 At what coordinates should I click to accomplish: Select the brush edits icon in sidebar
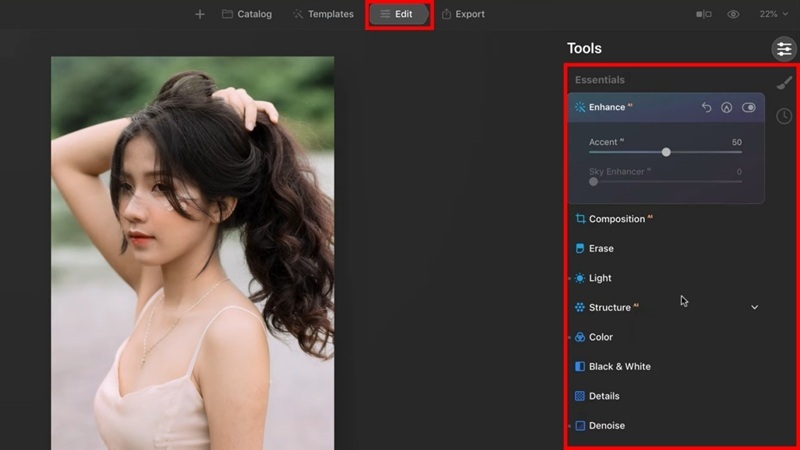pos(784,83)
